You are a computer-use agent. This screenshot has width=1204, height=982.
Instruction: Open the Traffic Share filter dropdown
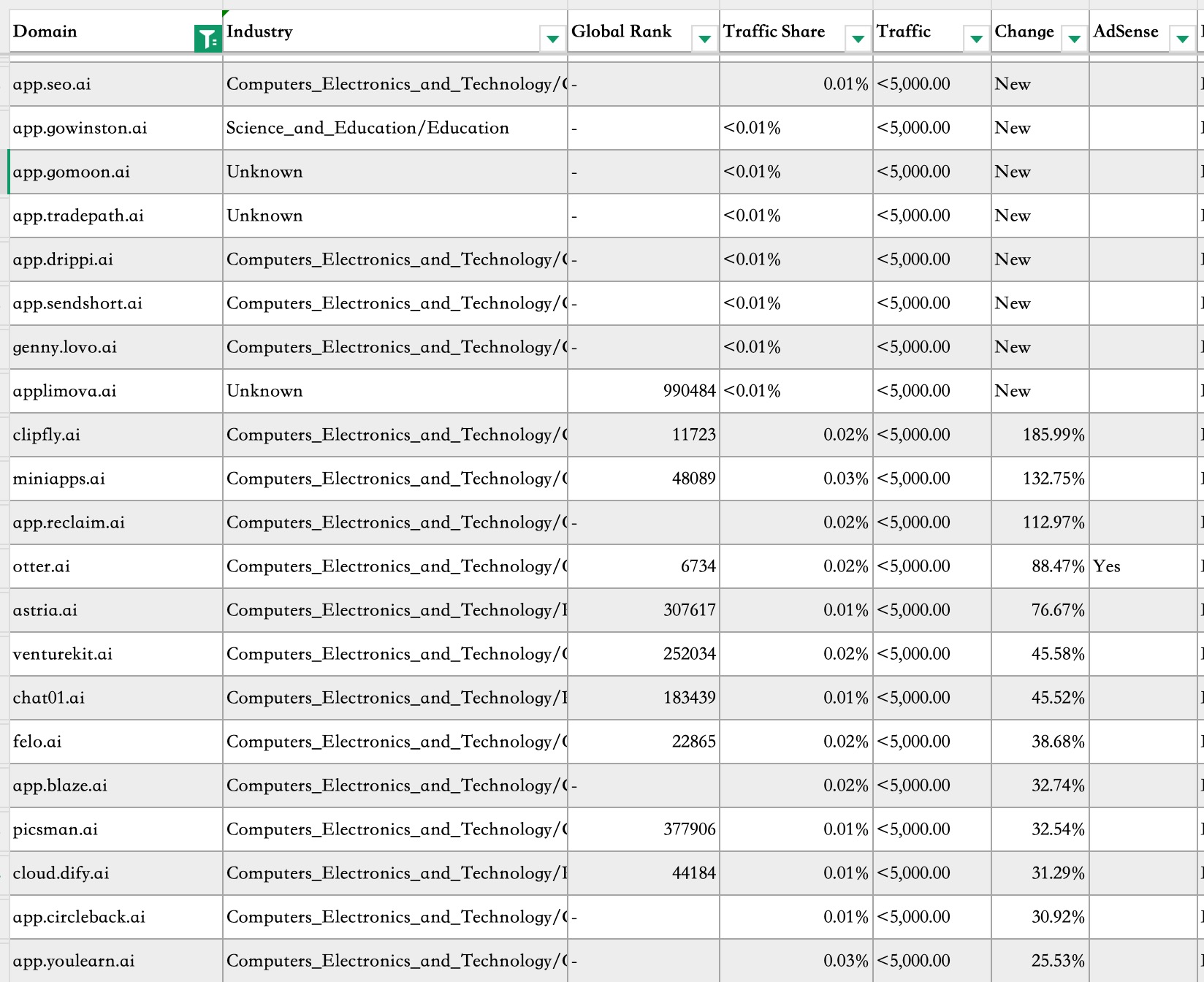[x=858, y=39]
